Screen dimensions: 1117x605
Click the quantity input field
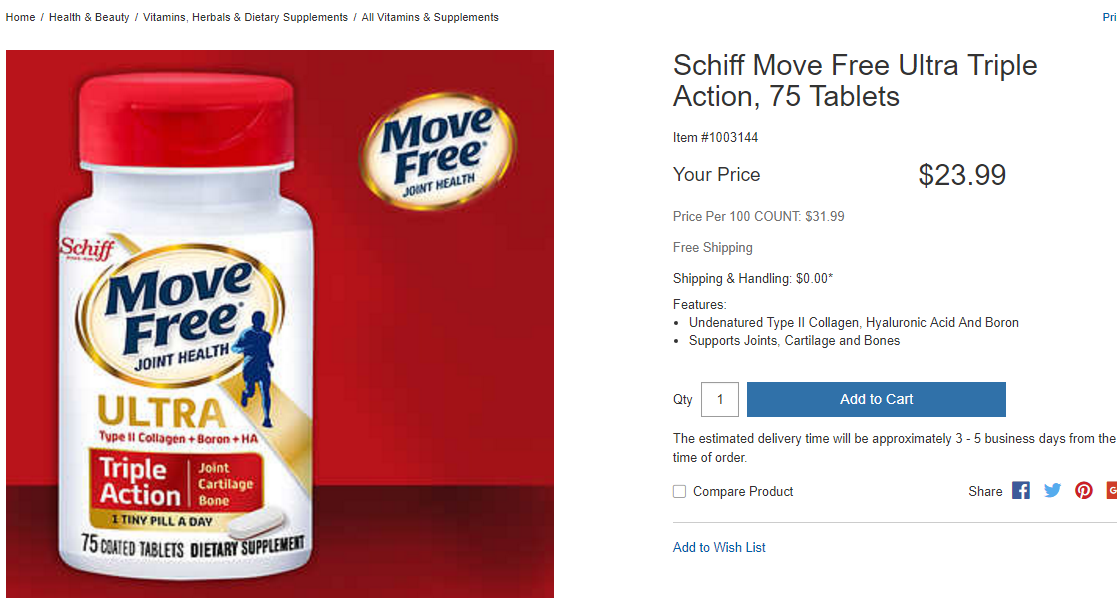(x=720, y=399)
